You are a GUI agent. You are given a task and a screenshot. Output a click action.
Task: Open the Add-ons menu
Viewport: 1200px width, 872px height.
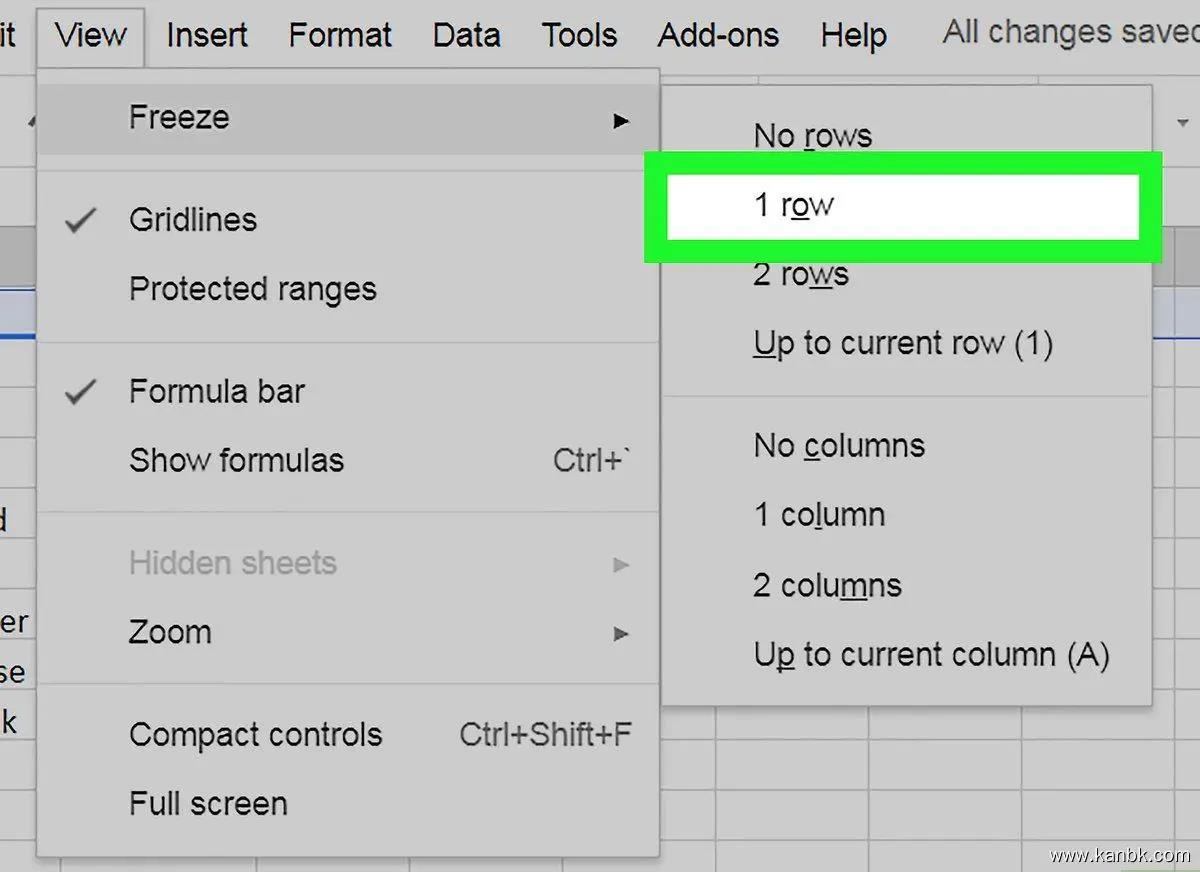(718, 36)
